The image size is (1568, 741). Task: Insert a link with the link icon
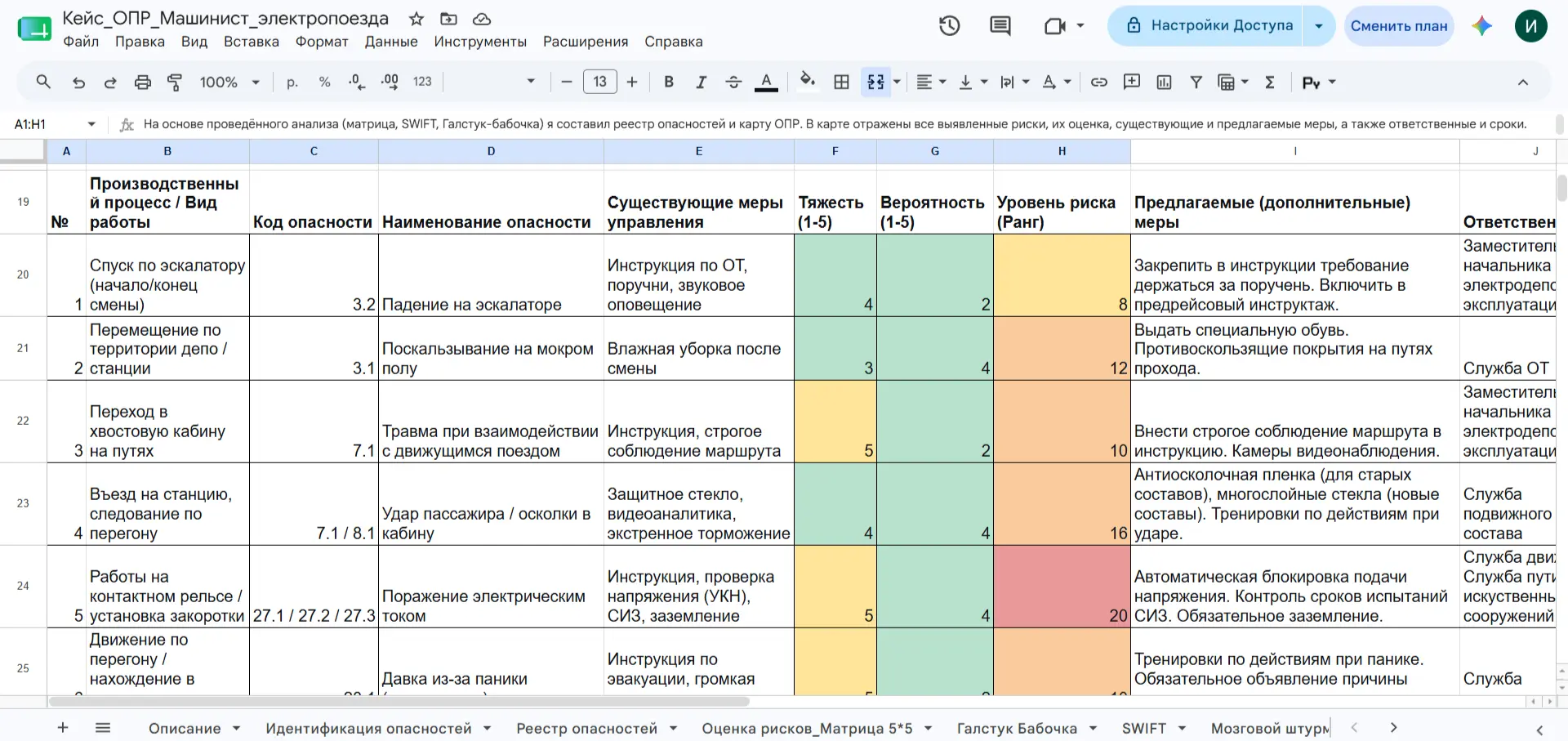[1099, 82]
